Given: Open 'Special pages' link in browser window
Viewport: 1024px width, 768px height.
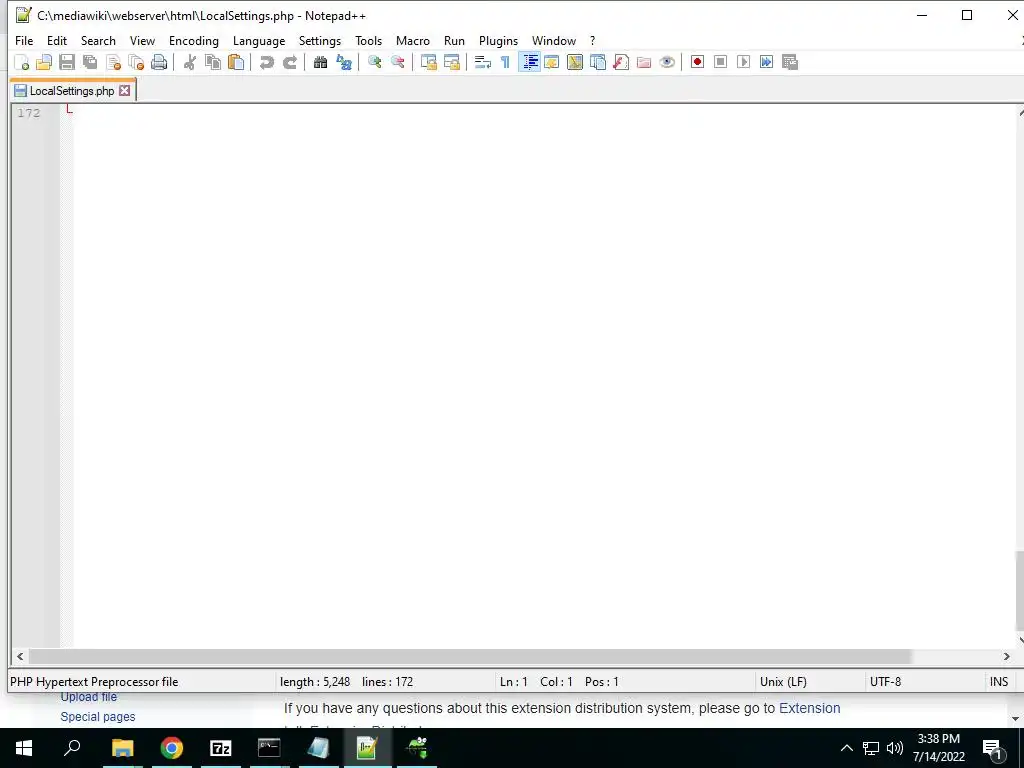Looking at the screenshot, I should tap(98, 716).
